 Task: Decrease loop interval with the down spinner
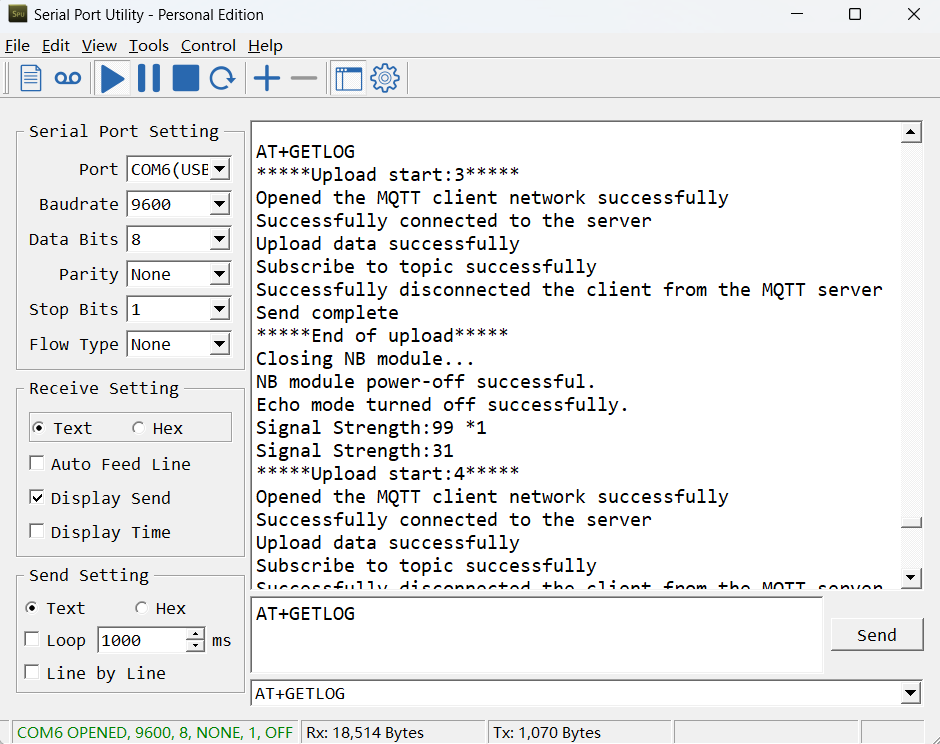click(x=195, y=646)
